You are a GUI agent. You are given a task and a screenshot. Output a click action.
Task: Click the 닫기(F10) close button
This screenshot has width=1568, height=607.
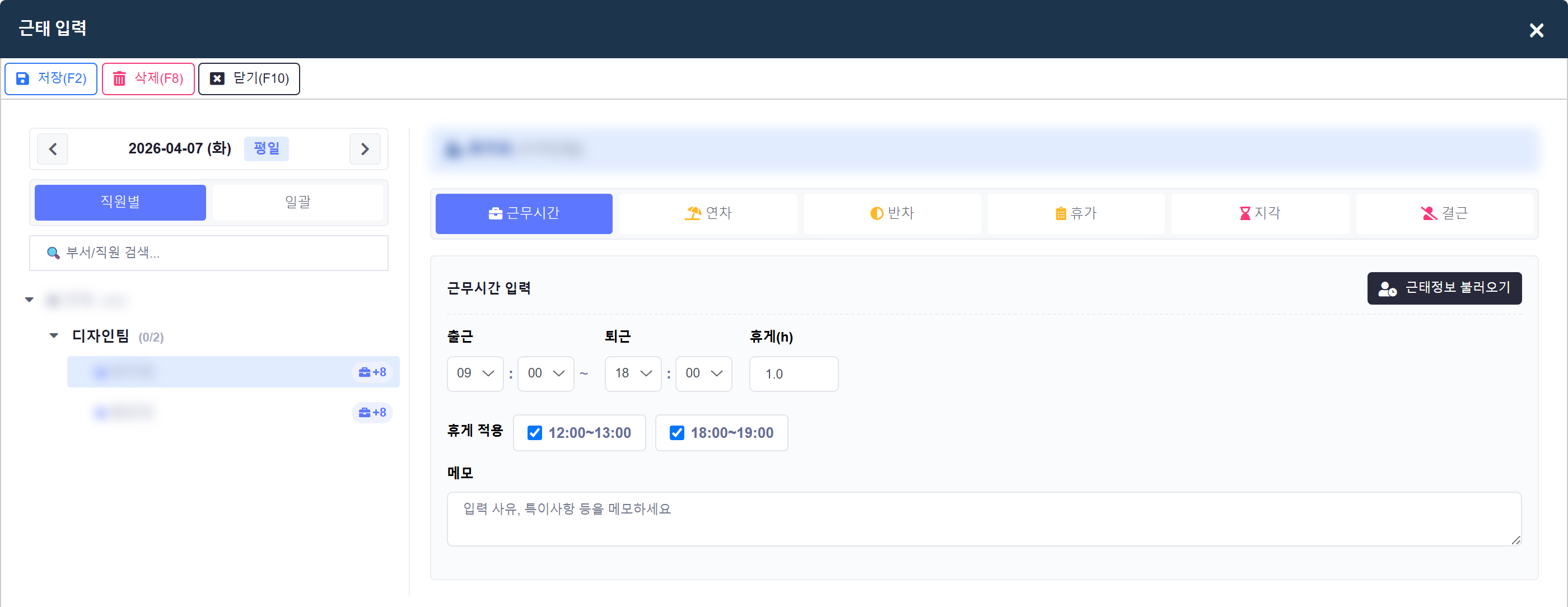click(249, 78)
